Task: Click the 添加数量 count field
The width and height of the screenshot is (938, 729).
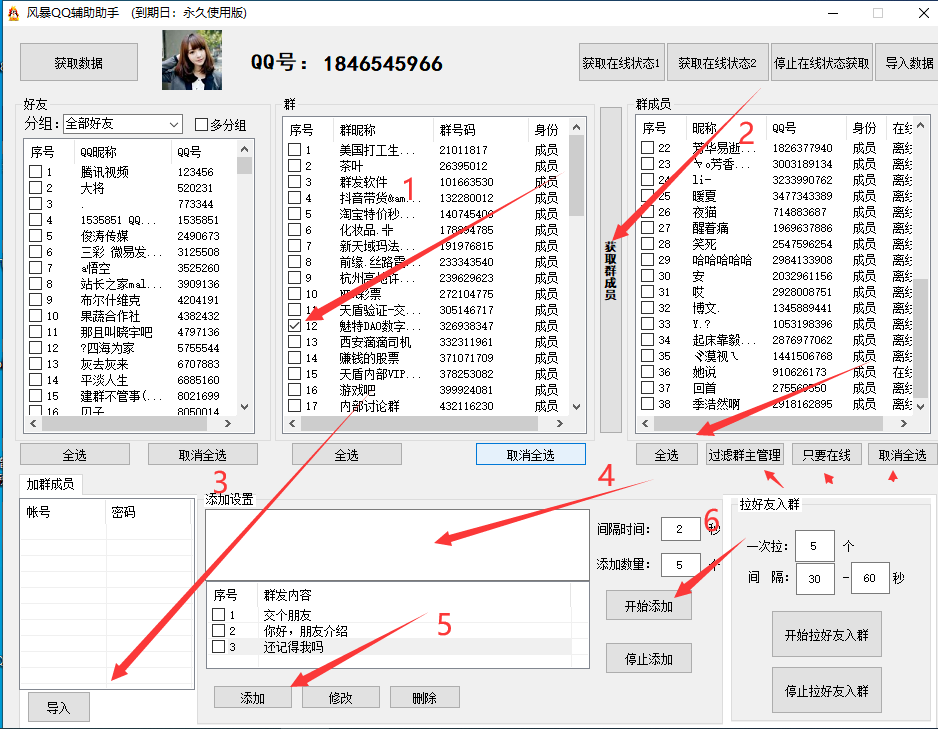Action: pos(680,565)
